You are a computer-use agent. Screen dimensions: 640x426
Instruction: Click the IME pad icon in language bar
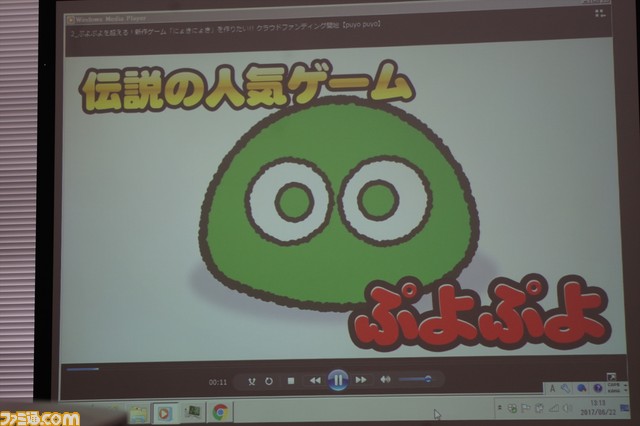coord(582,388)
